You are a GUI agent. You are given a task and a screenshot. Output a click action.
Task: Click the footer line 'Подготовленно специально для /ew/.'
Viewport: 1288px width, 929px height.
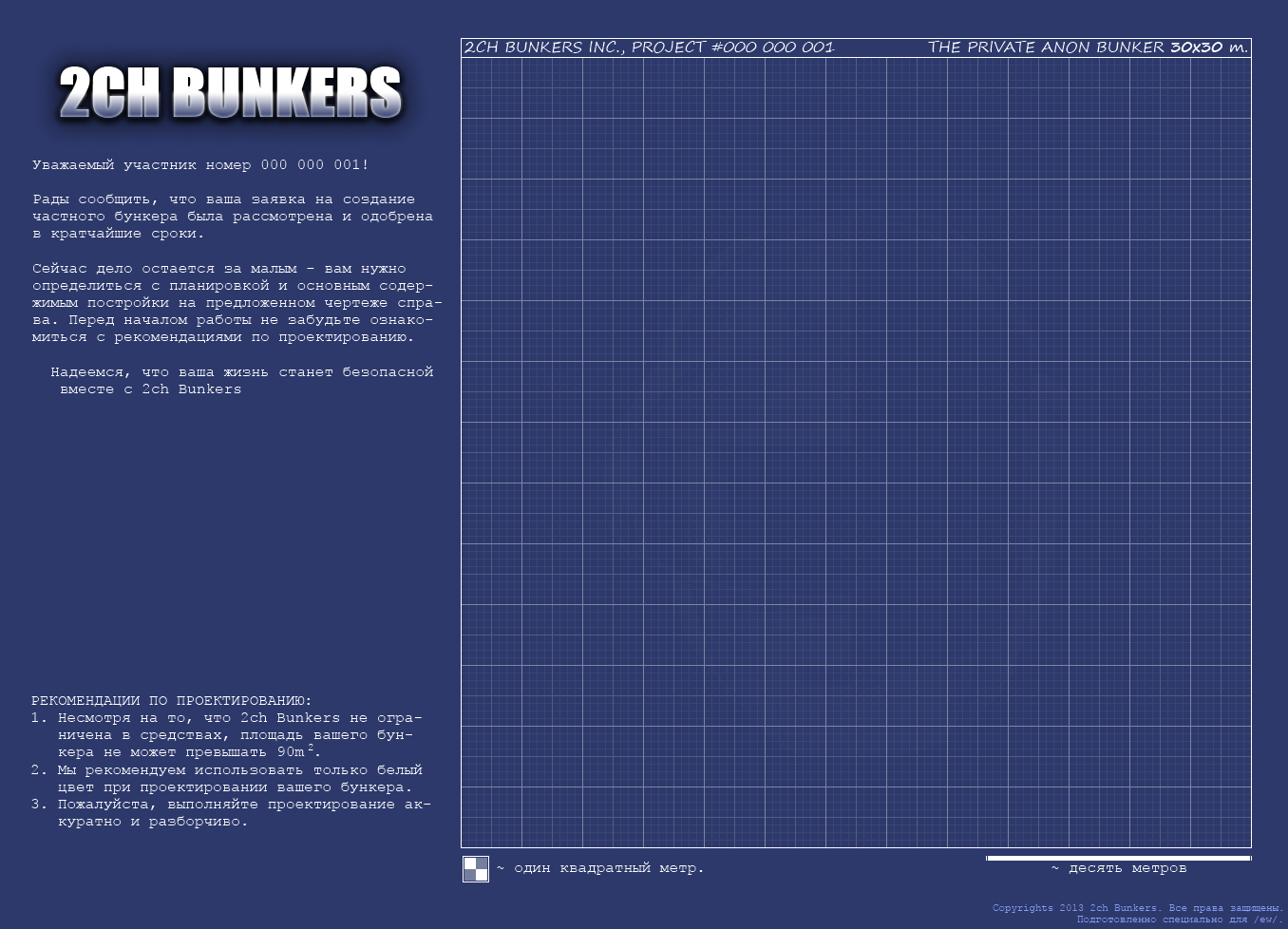(1180, 920)
